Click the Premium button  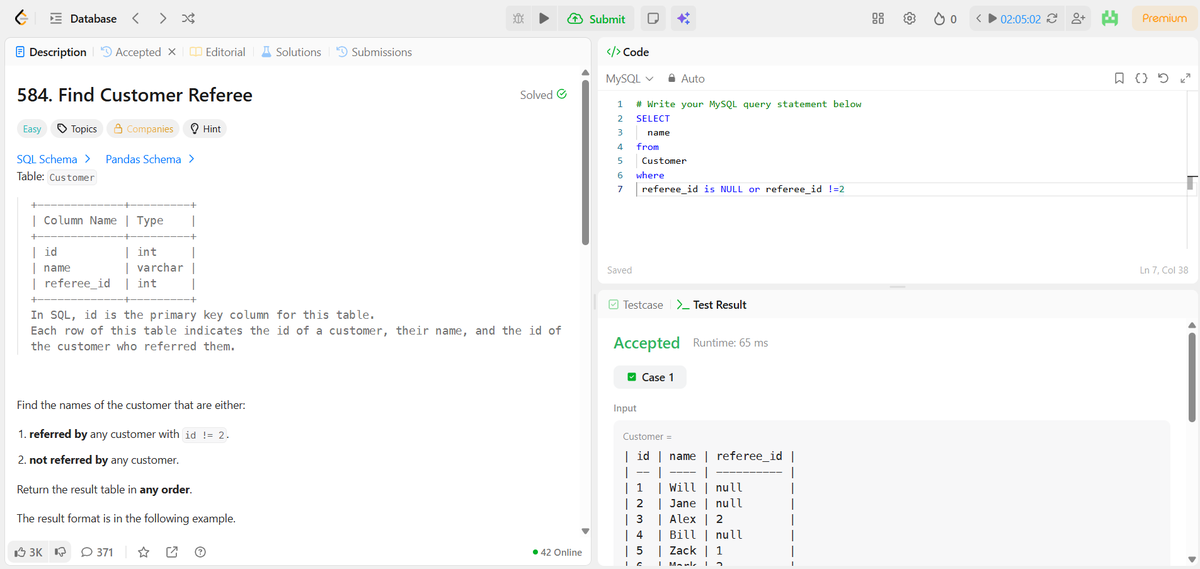point(1164,18)
